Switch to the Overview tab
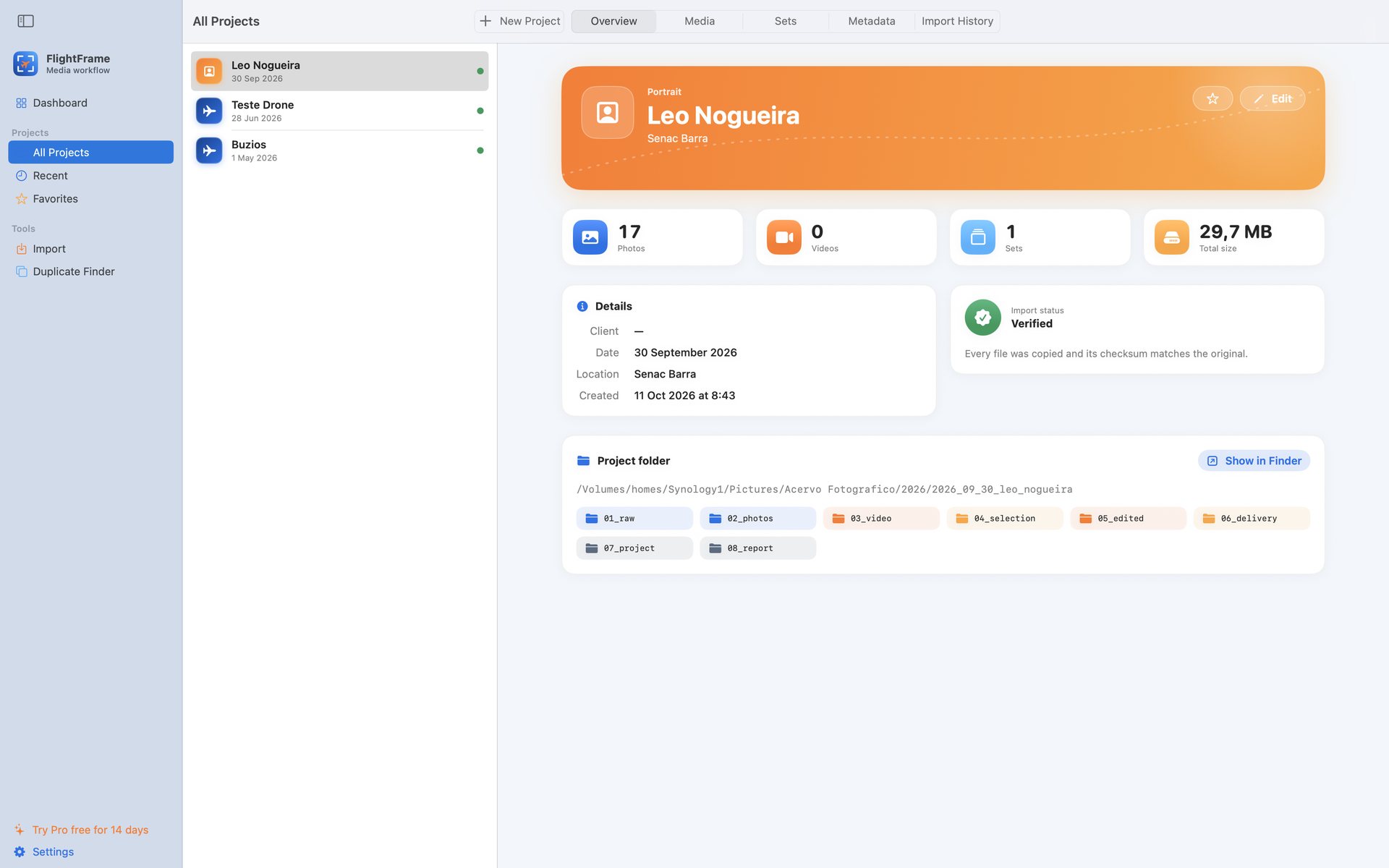The image size is (1389, 868). [613, 21]
